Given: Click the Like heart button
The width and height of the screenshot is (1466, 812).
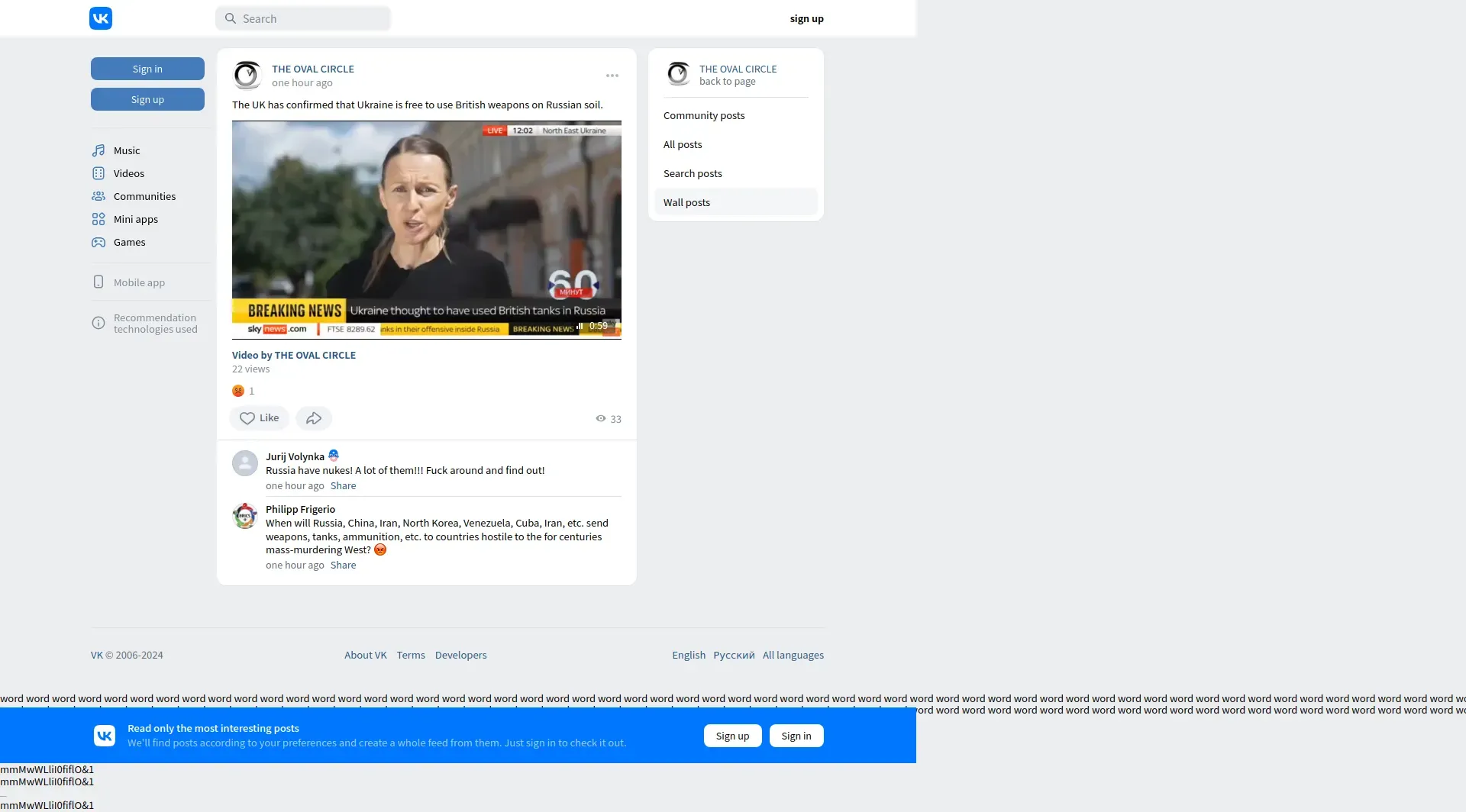Looking at the screenshot, I should point(260,418).
